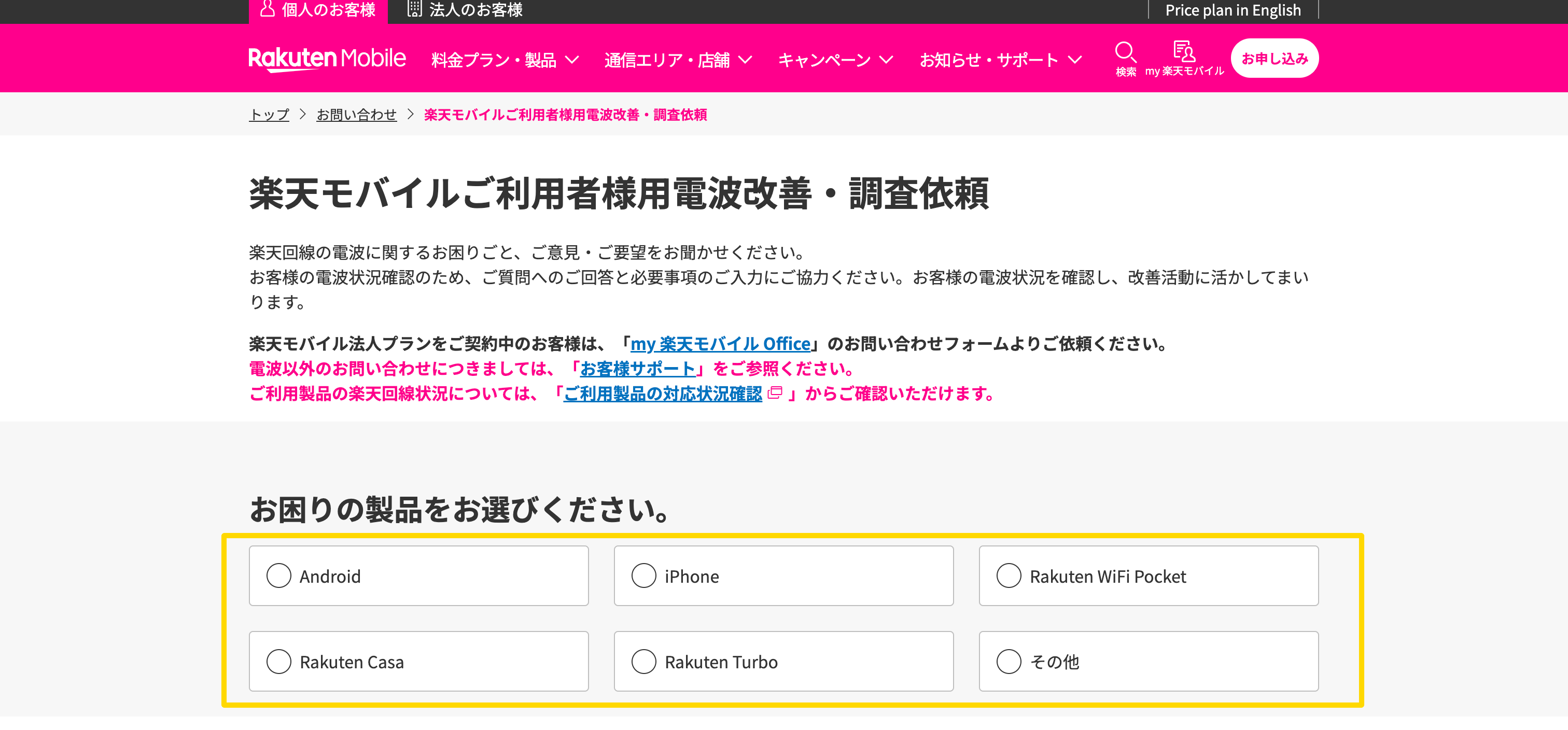The width and height of the screenshot is (1568, 730).
Task: Click current breadcrumb 楽天モバイルご利用者様用電波改善・調査依頼
Action: 566,115
